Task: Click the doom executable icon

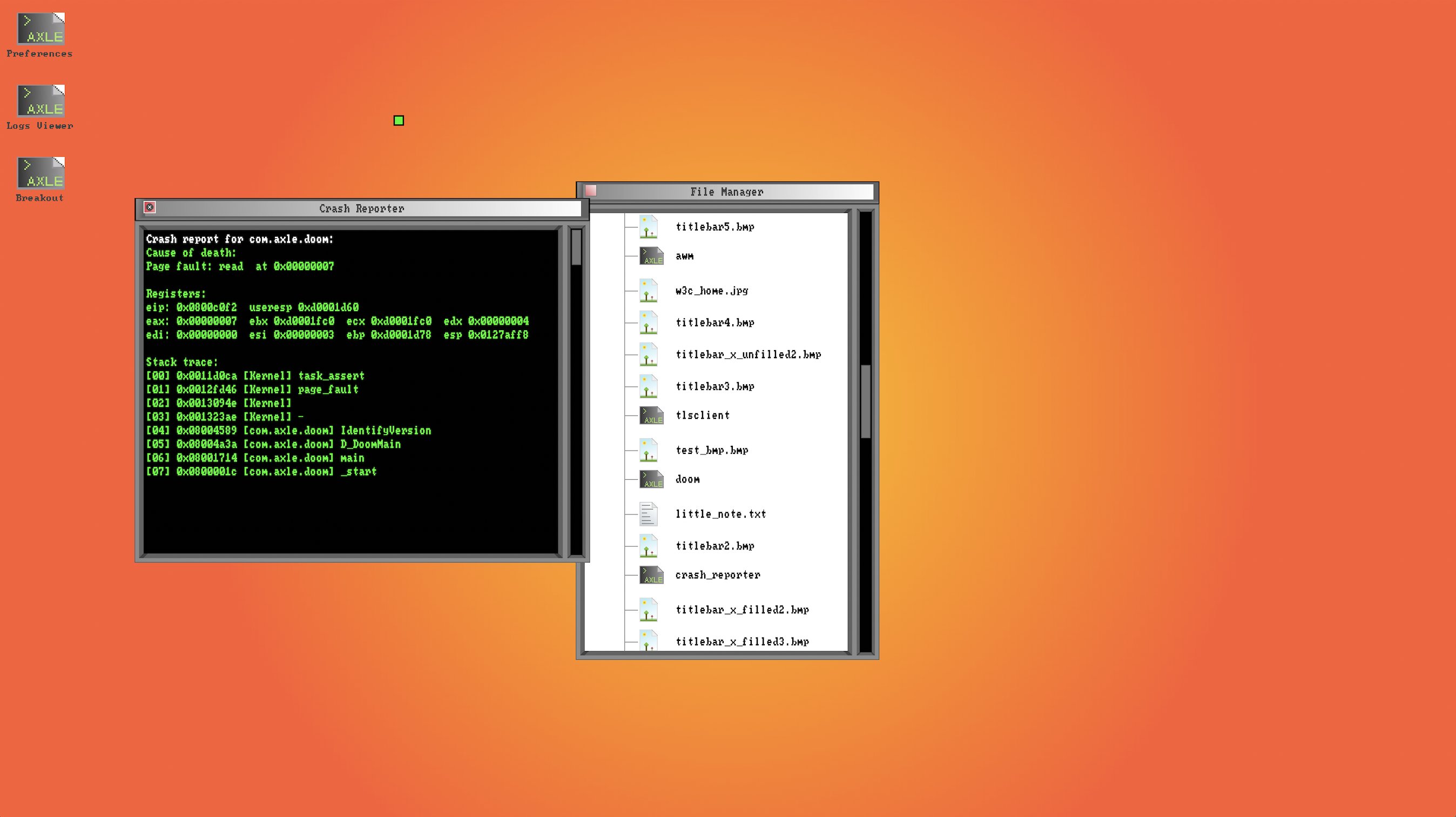Action: pyautogui.click(x=651, y=479)
